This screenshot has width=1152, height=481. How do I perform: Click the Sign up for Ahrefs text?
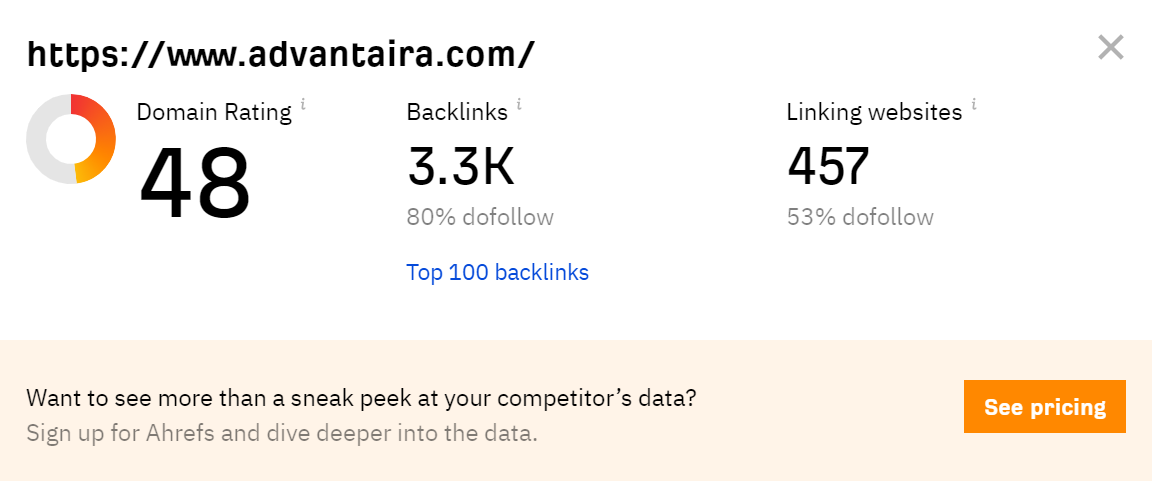[x=281, y=434]
